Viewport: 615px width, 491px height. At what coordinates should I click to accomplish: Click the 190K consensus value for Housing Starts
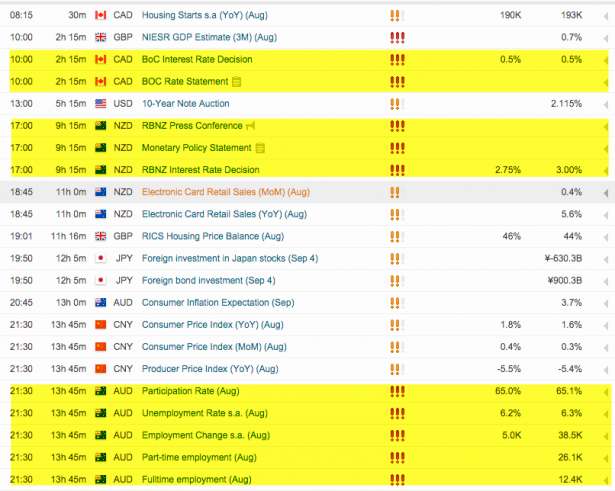tap(510, 15)
